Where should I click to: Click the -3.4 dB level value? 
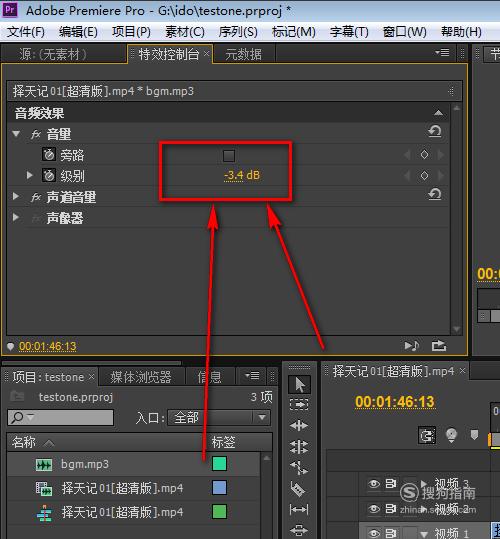point(242,175)
